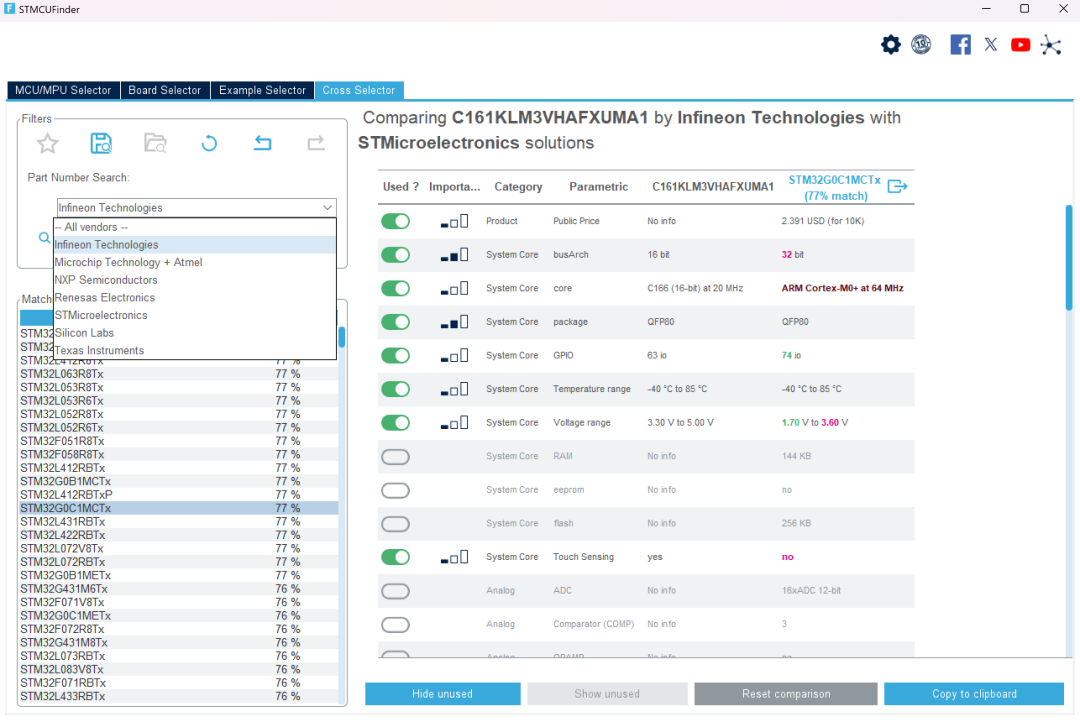This screenshot has width=1080, height=722.
Task: Select STM32L063R8Tx in the match list
Action: 178,374
